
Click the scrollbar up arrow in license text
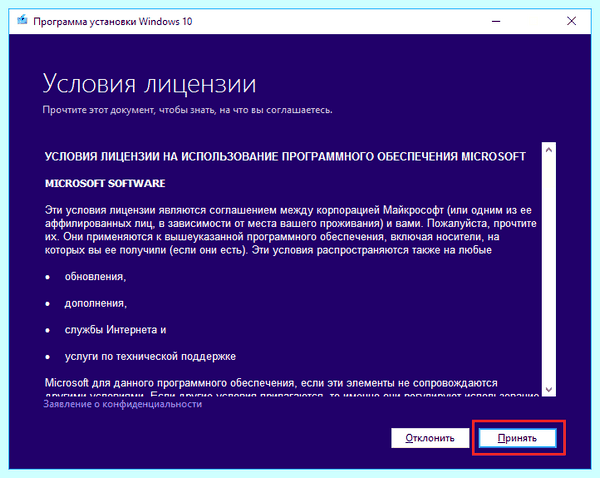pos(549,150)
